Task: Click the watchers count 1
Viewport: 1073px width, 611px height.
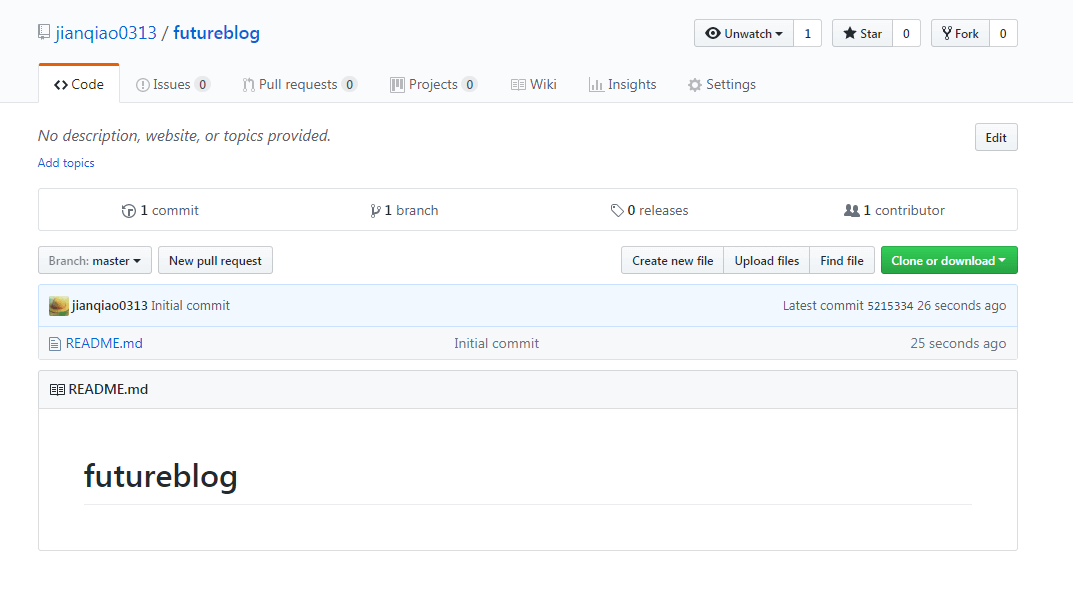Action: [x=807, y=33]
